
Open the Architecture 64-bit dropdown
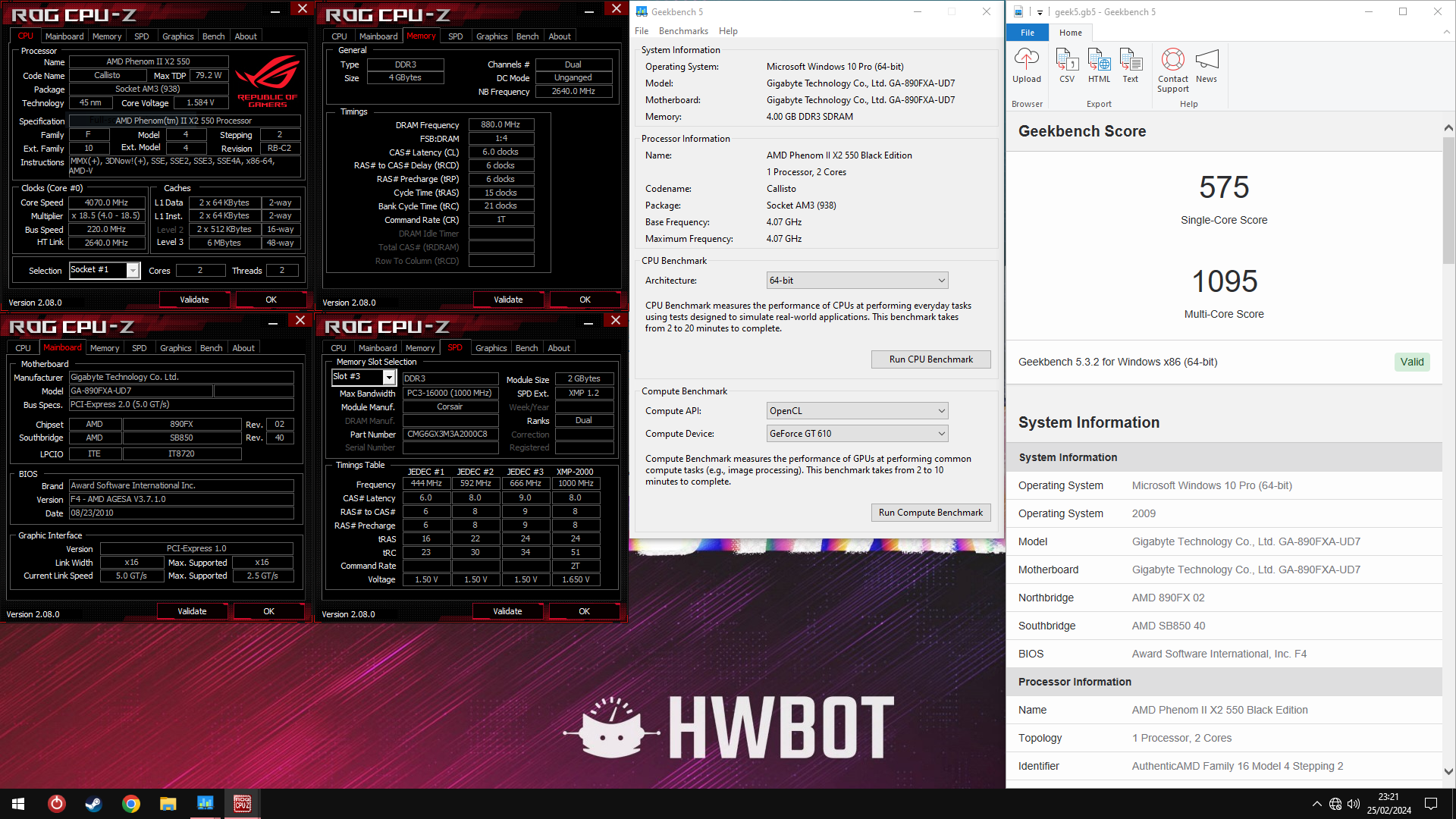[x=857, y=281]
